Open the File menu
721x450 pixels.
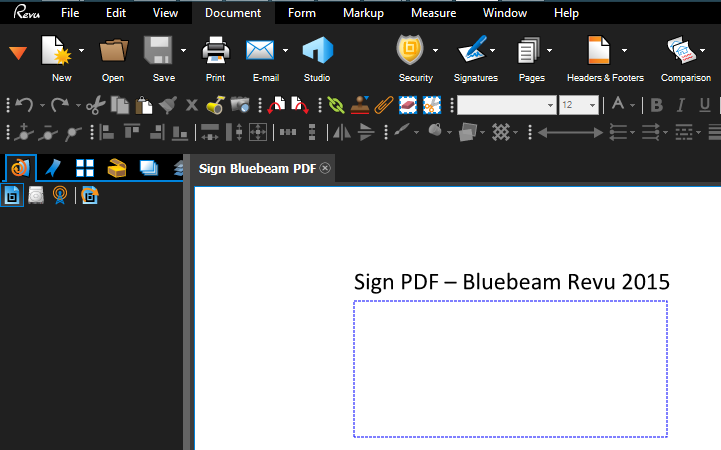(70, 13)
